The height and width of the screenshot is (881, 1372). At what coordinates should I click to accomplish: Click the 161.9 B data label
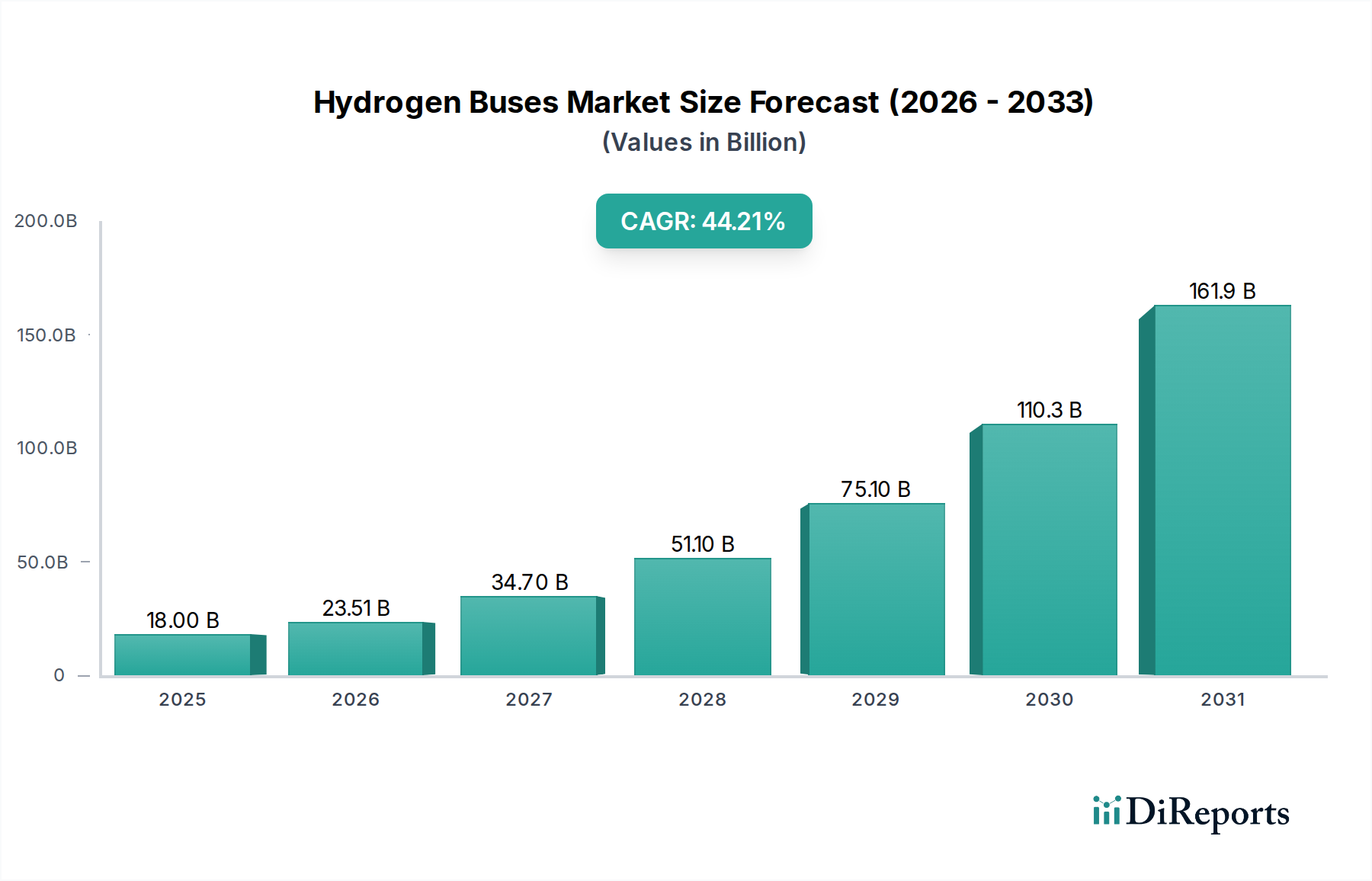1222,290
